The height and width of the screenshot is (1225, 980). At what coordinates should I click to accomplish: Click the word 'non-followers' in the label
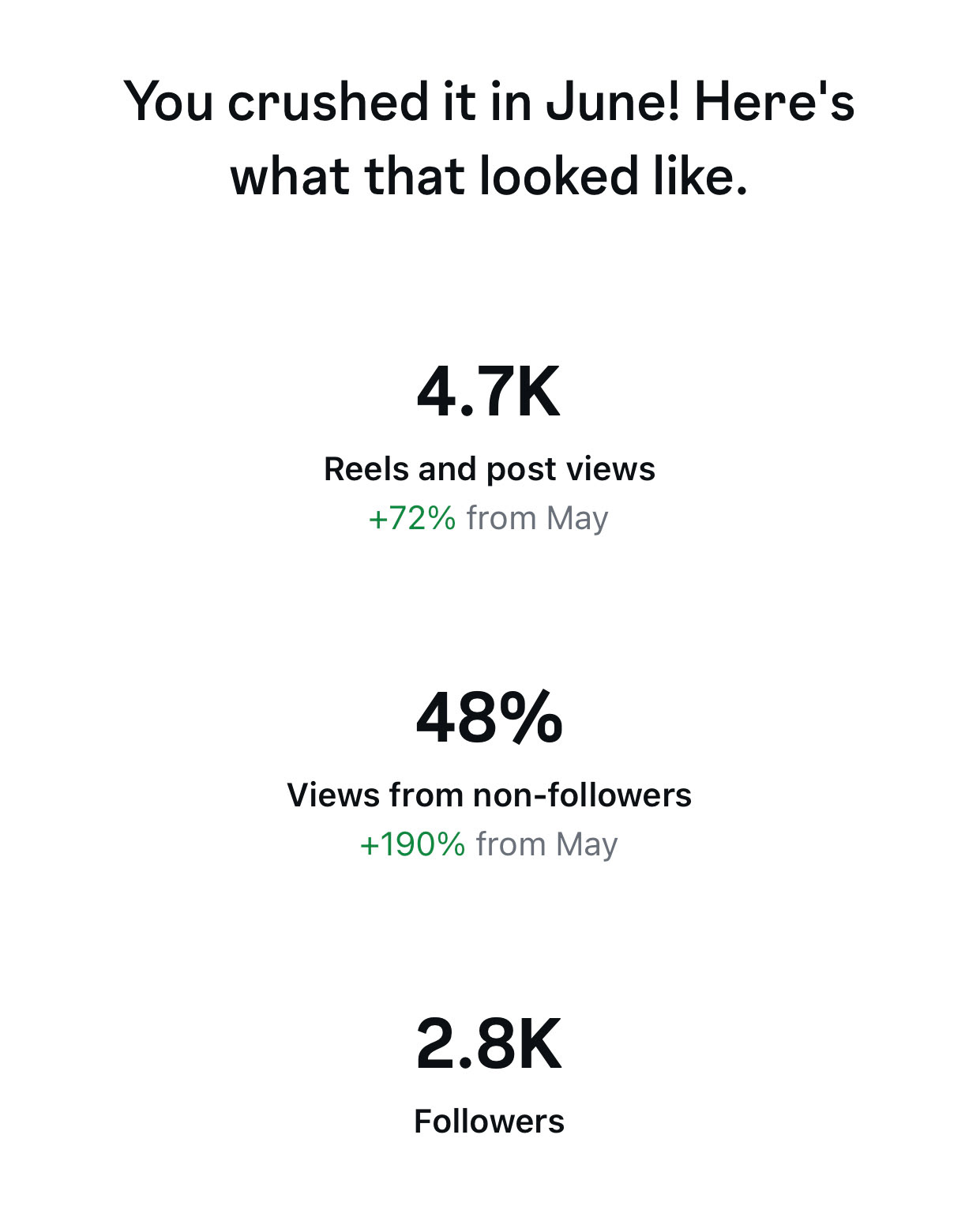pyautogui.click(x=582, y=795)
